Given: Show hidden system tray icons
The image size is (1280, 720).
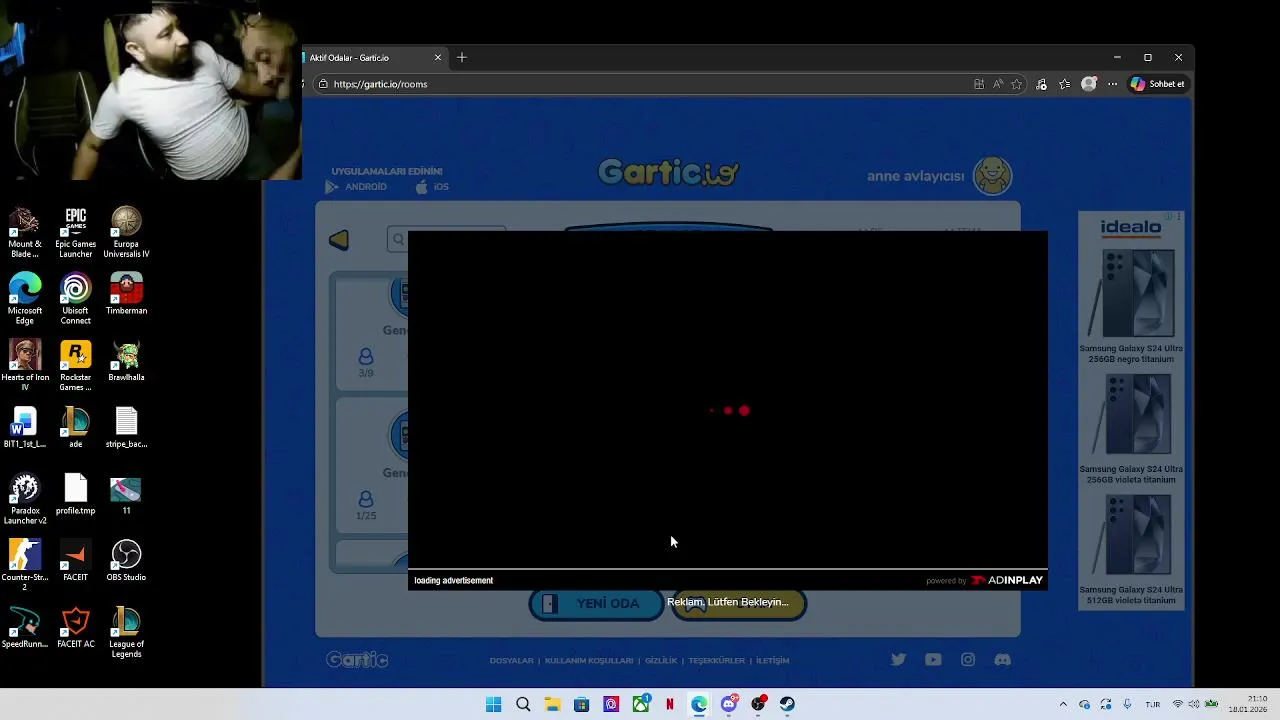Looking at the screenshot, I should (x=1063, y=704).
